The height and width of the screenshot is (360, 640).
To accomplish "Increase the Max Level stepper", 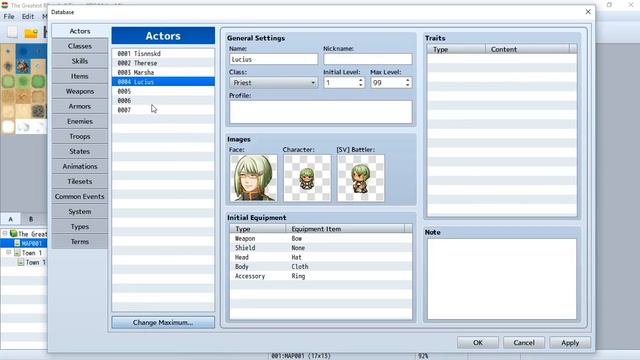I will 407,80.
